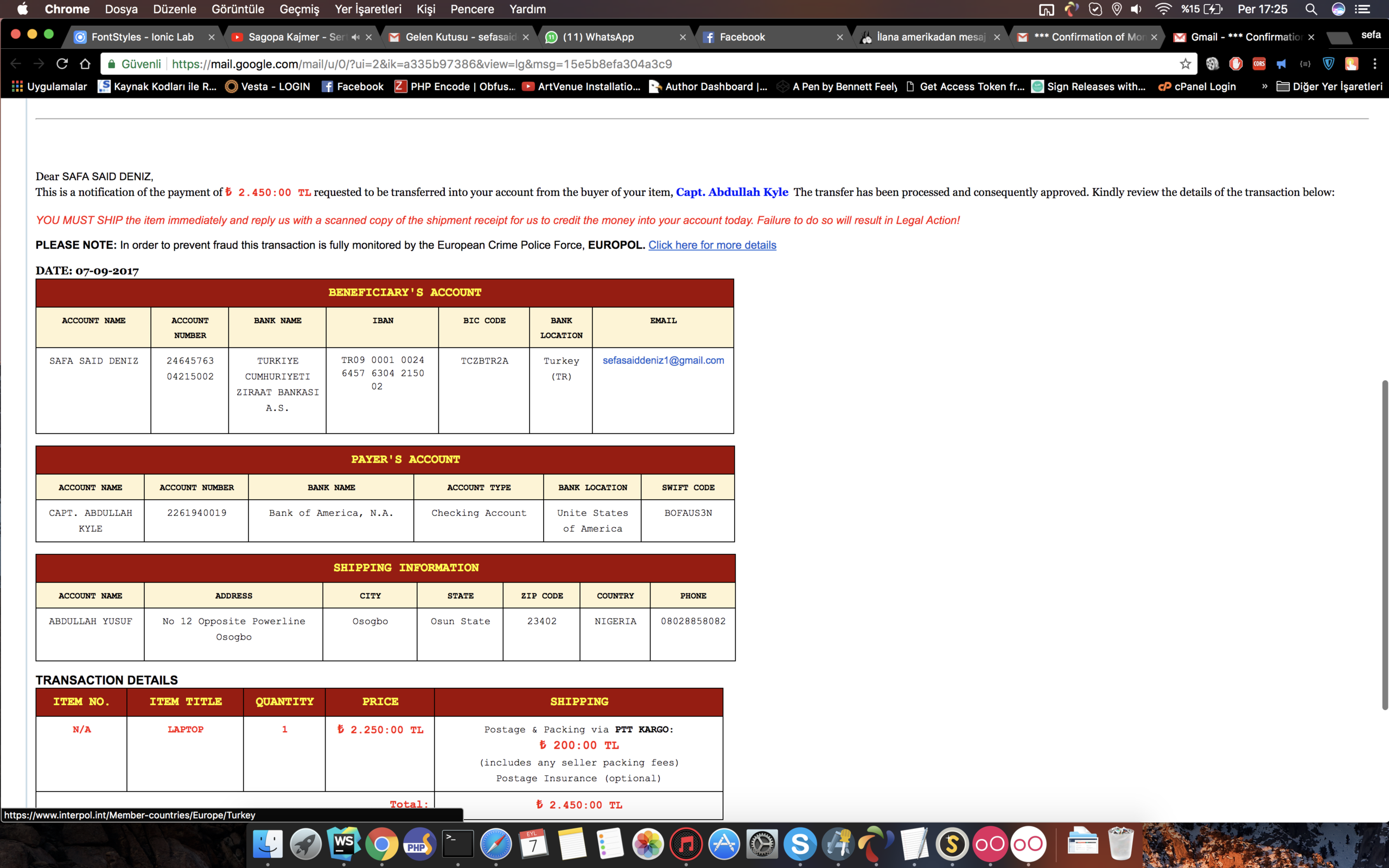Open Terminal from the Dock

click(x=457, y=845)
